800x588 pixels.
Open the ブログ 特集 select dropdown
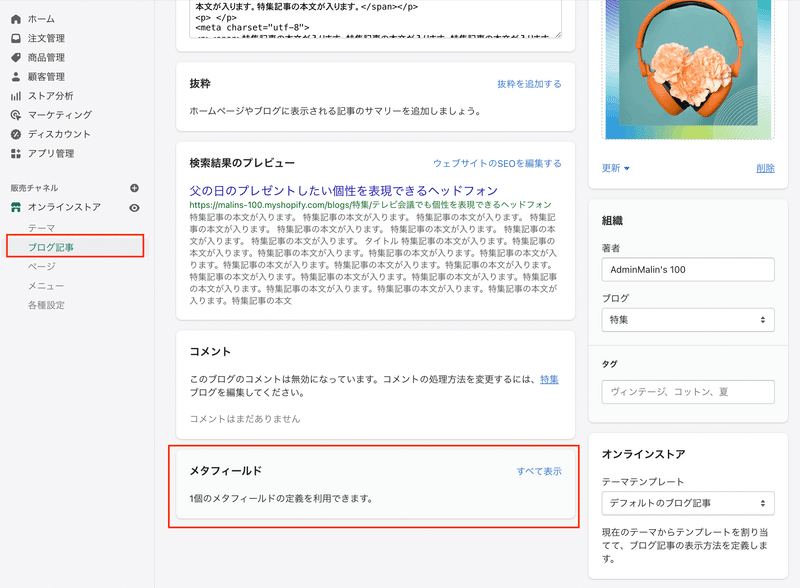pyautogui.click(x=688, y=320)
